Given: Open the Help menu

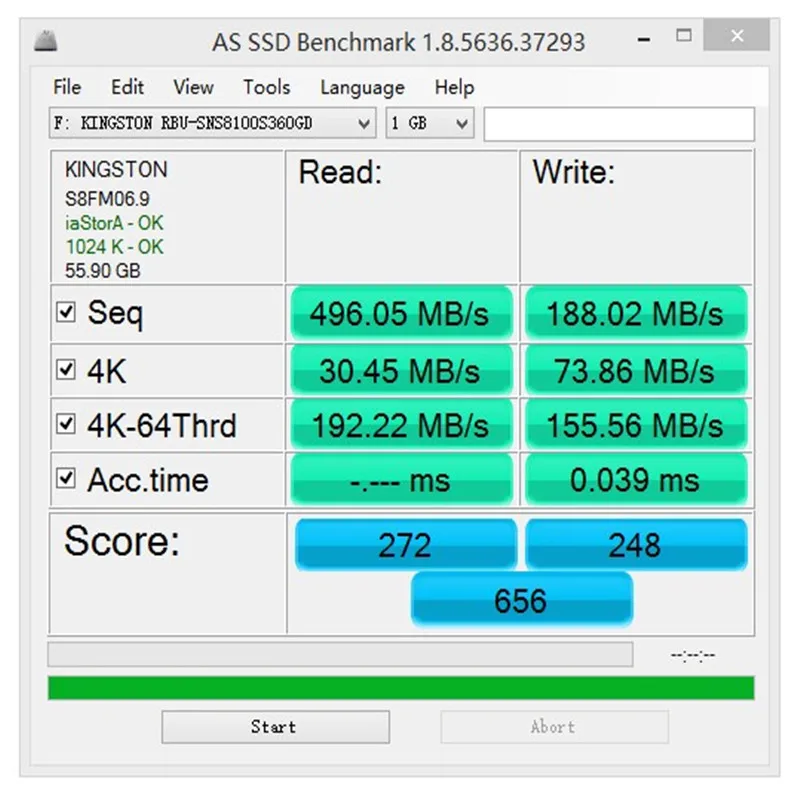Looking at the screenshot, I should pos(454,87).
